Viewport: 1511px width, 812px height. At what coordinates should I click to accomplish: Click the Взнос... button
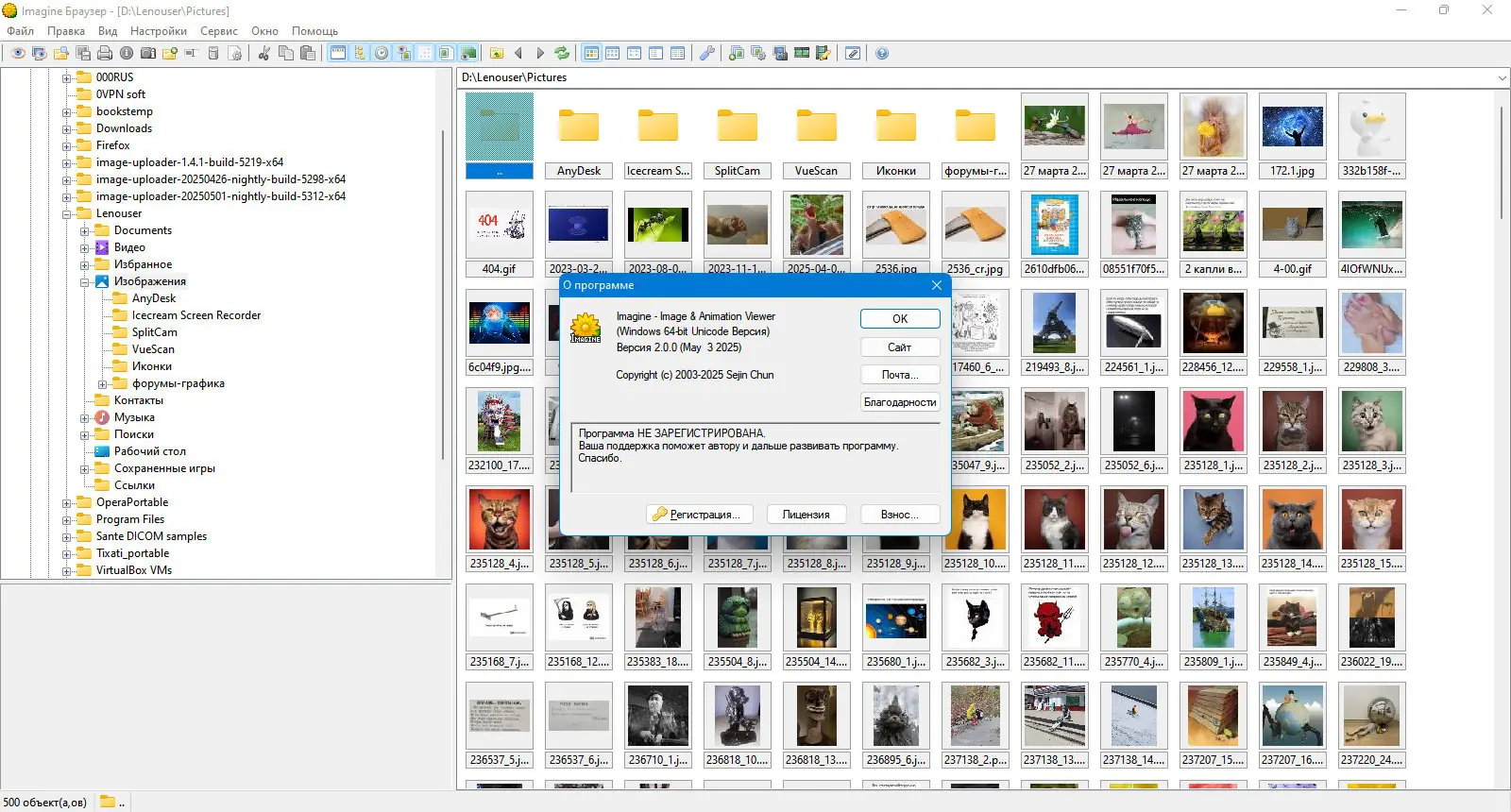click(x=901, y=515)
